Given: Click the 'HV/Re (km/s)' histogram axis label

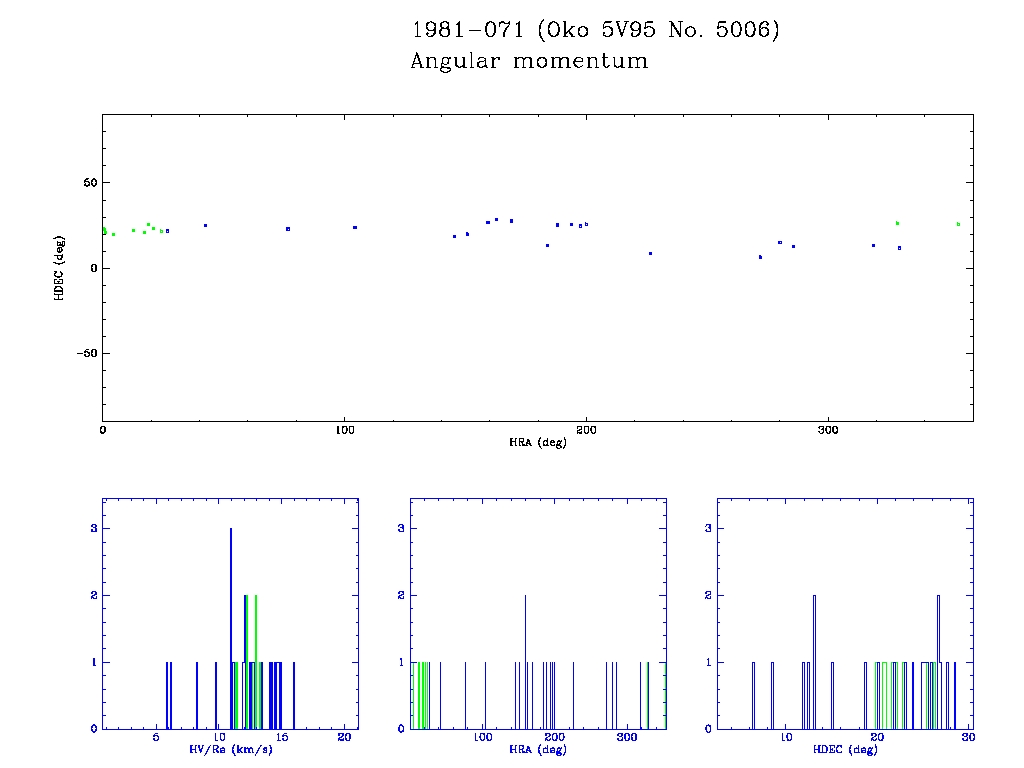Looking at the screenshot, I should click(x=230, y=749).
